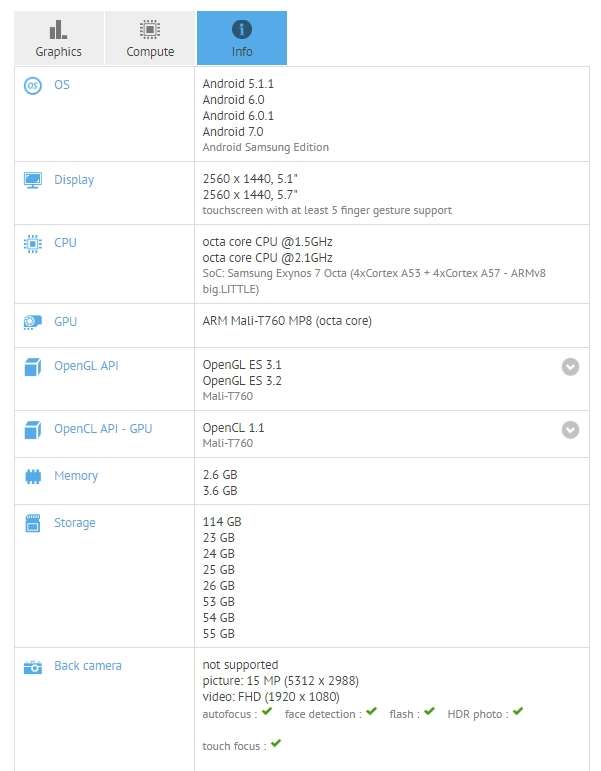
Task: Click the OpenCL API - GPU label
Action: (103, 429)
